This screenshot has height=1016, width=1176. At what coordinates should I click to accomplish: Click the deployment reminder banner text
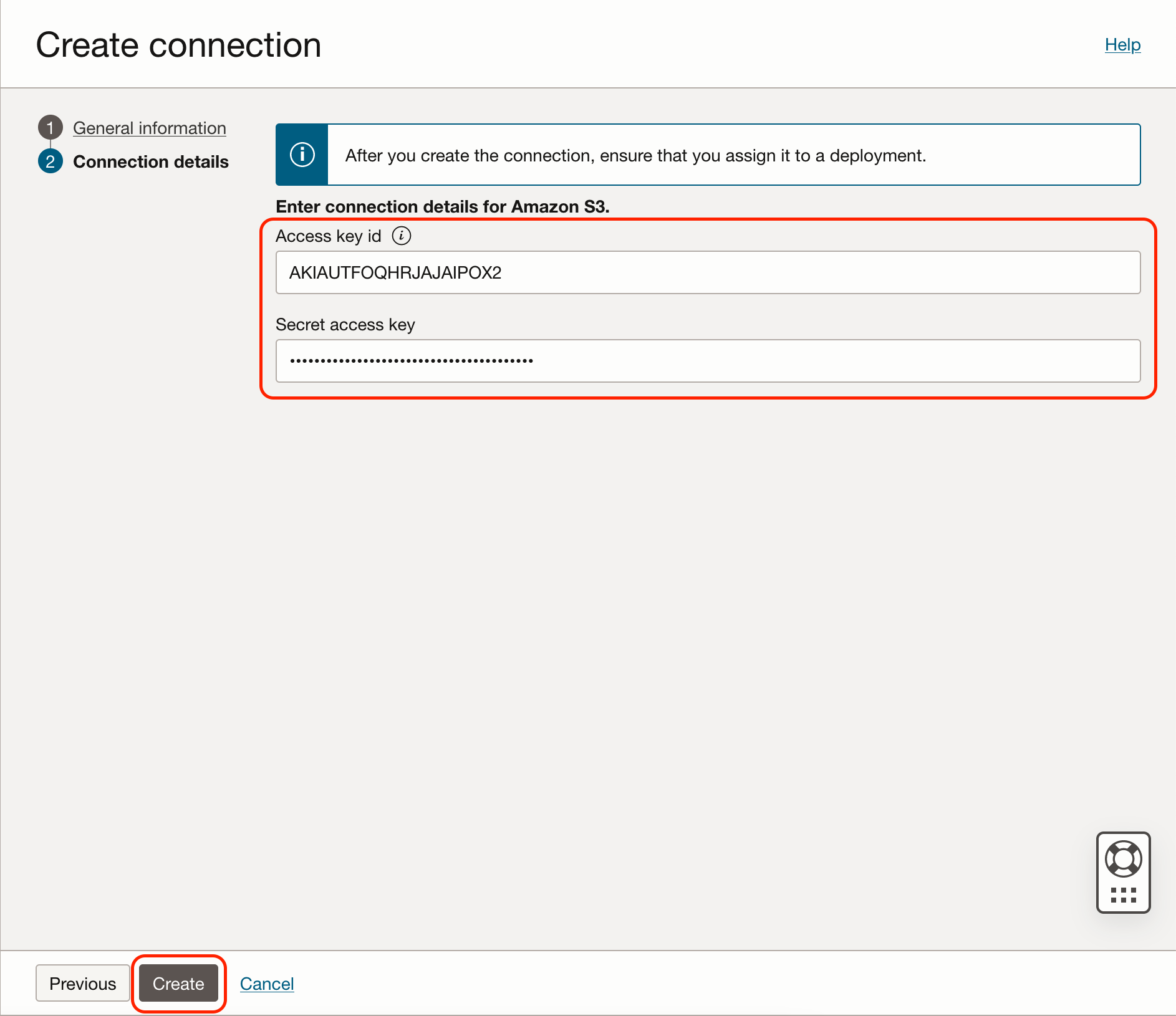click(x=635, y=155)
